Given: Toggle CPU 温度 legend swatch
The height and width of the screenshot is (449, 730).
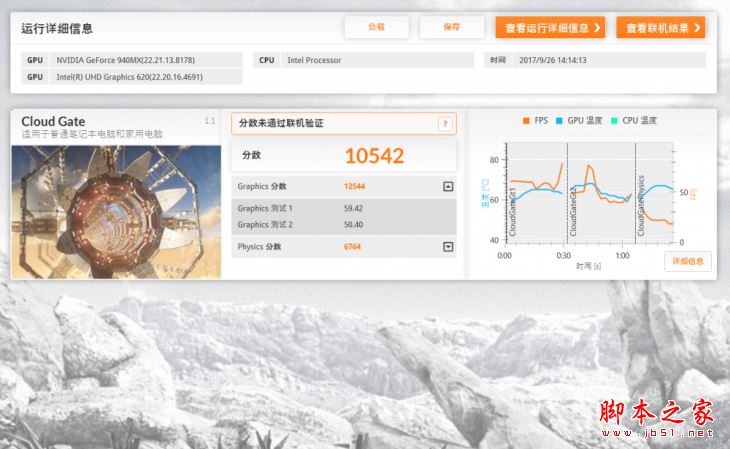Looking at the screenshot, I should tap(614, 121).
